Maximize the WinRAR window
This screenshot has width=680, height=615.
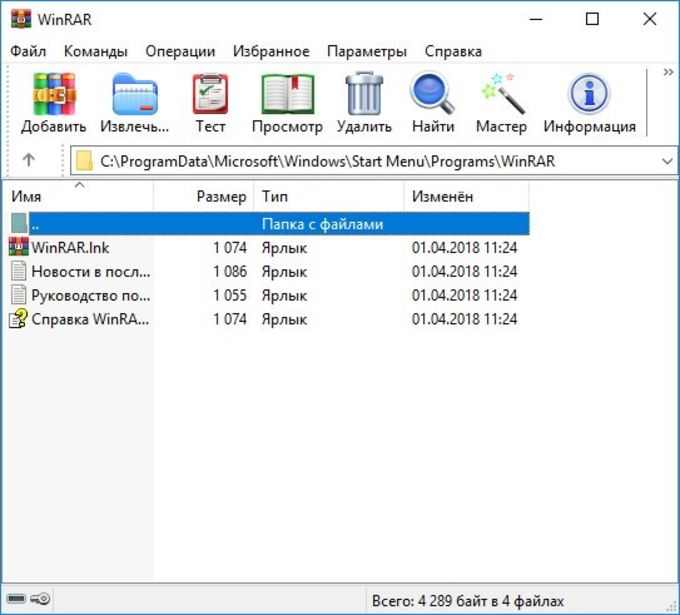click(592, 19)
